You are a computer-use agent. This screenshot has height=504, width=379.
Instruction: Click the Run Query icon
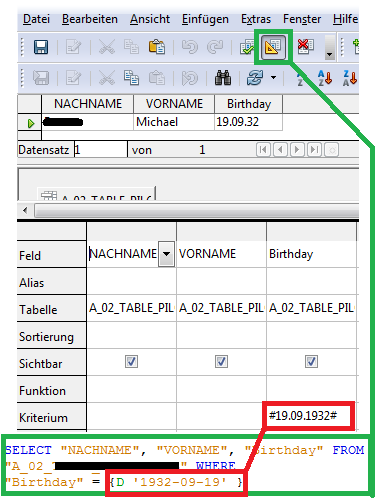(248, 47)
